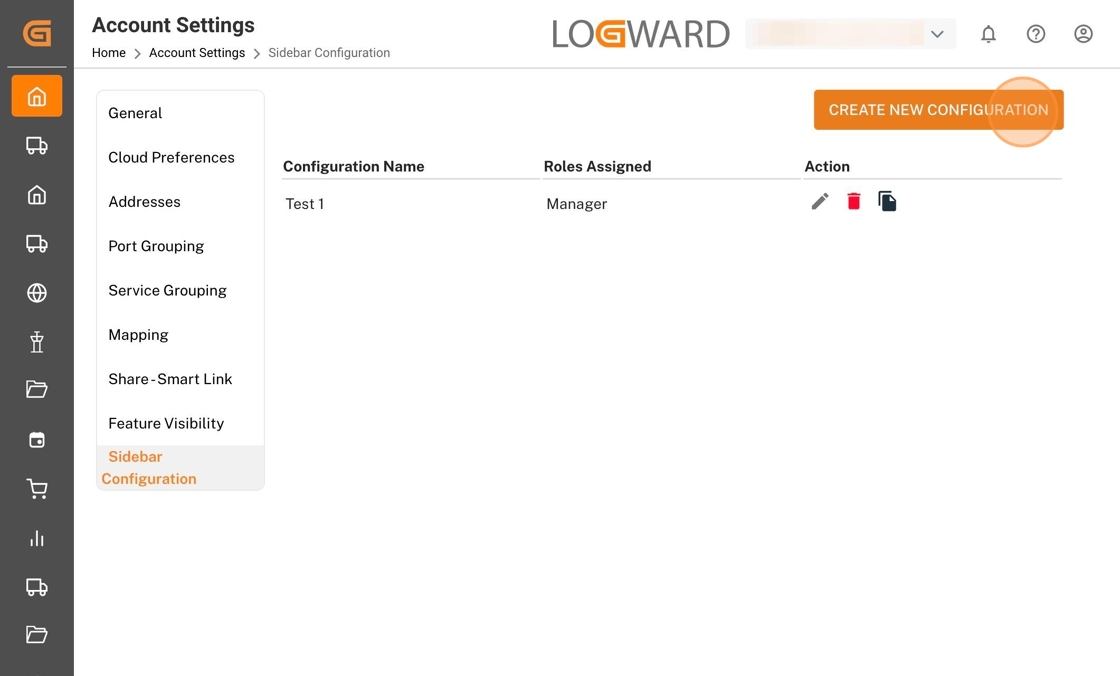Click Create New Configuration button

pos(939,110)
